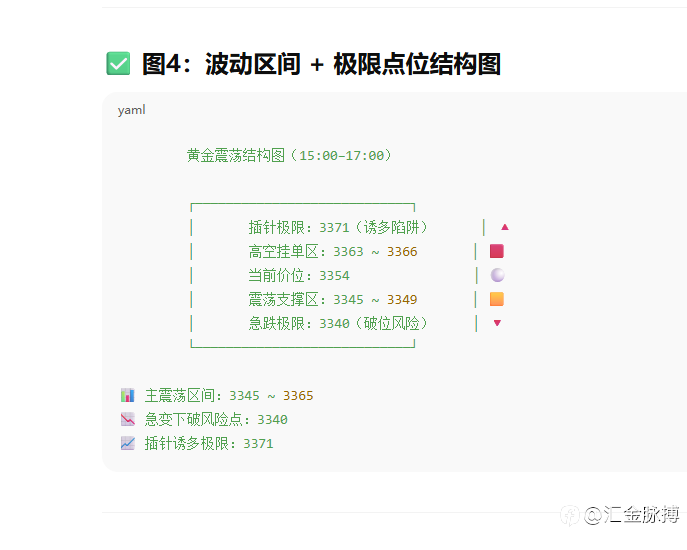Image resolution: width=687 pixels, height=550 pixels.
Task: Click the @汇金脉搏 watermark text
Action: tap(632, 515)
